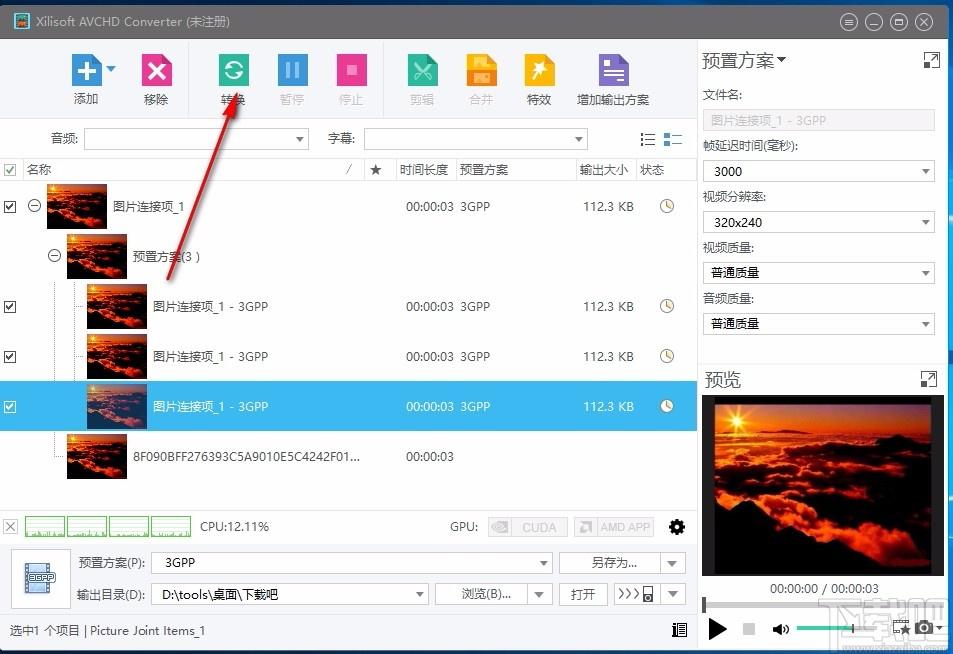Click the film-with-star icon in the preview controls
953x654 pixels.
point(901,628)
